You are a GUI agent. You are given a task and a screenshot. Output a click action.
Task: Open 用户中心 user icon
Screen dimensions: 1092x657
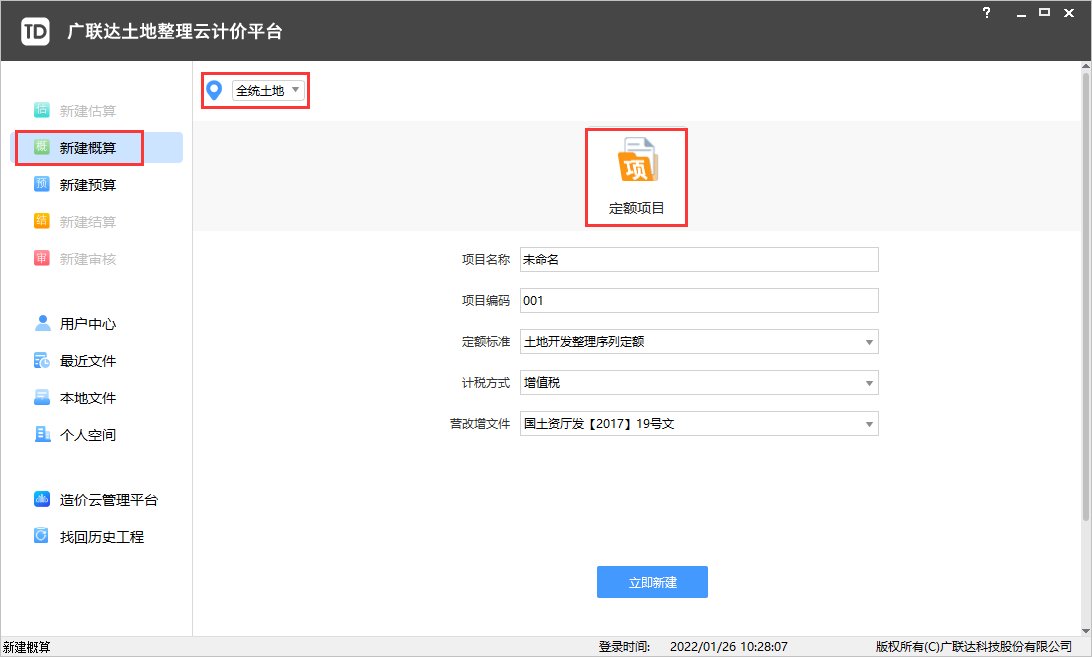pyautogui.click(x=42, y=323)
